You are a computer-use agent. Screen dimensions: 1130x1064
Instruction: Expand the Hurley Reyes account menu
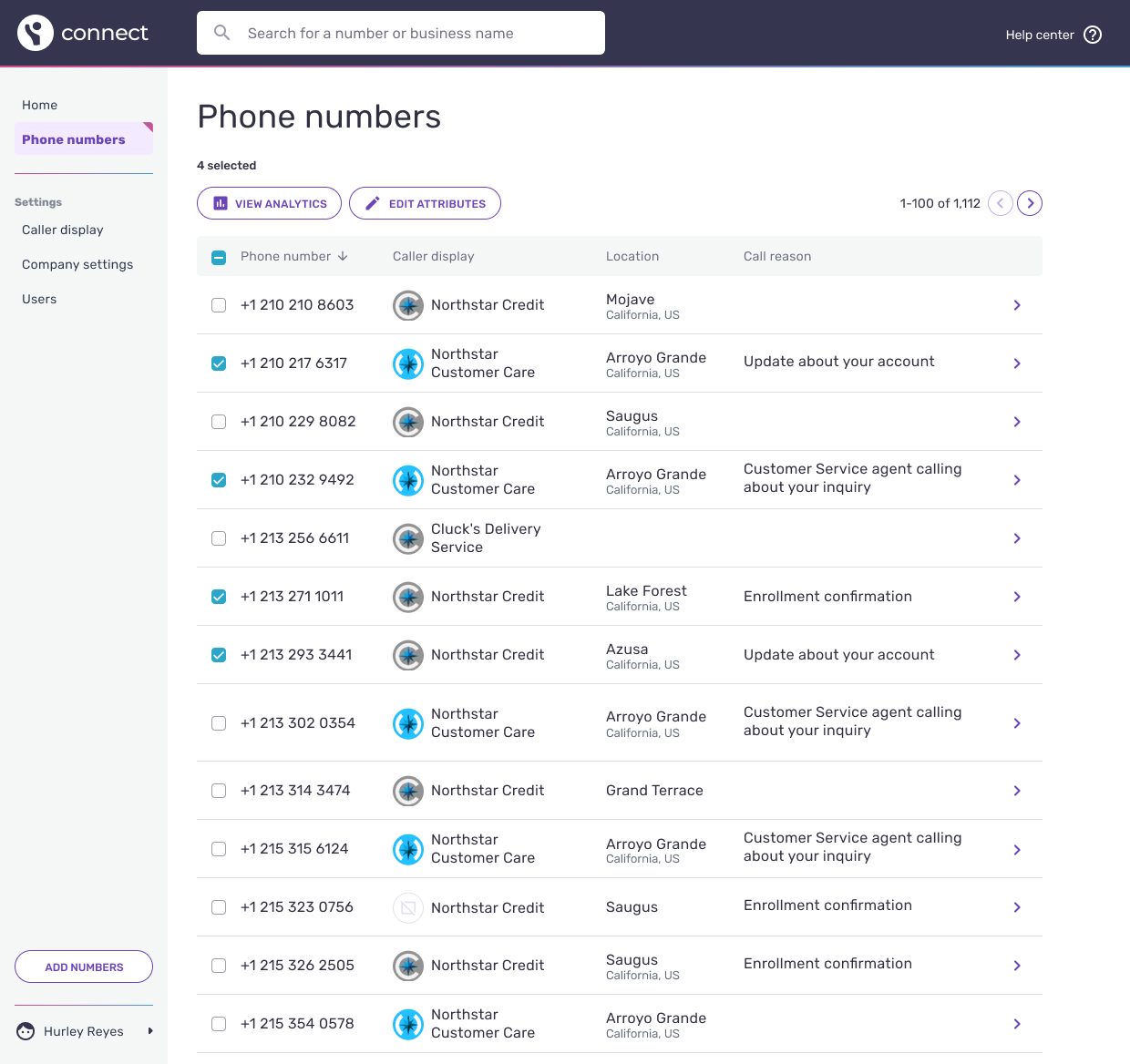[x=149, y=1030]
